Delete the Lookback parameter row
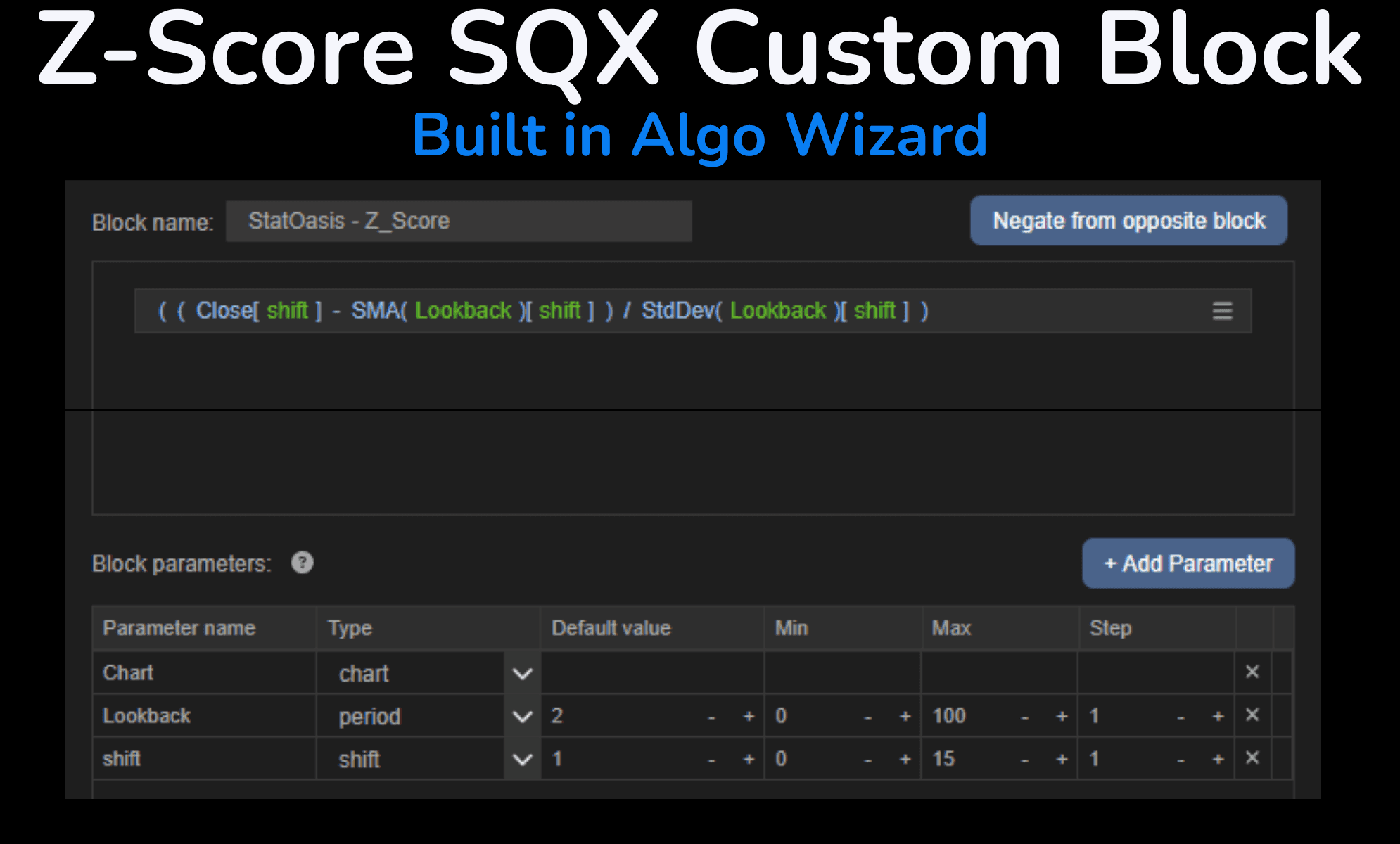This screenshot has width=1400, height=844. [1252, 715]
